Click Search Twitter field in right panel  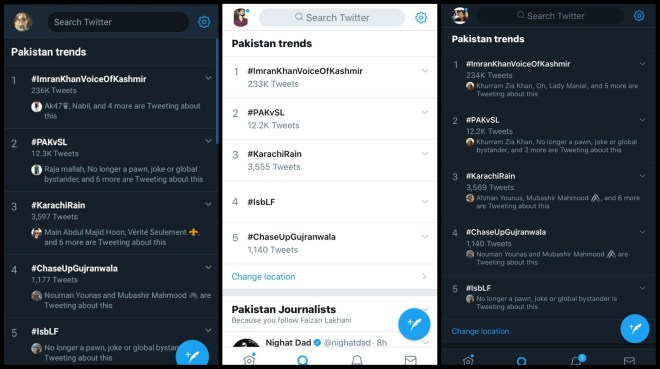pos(550,16)
